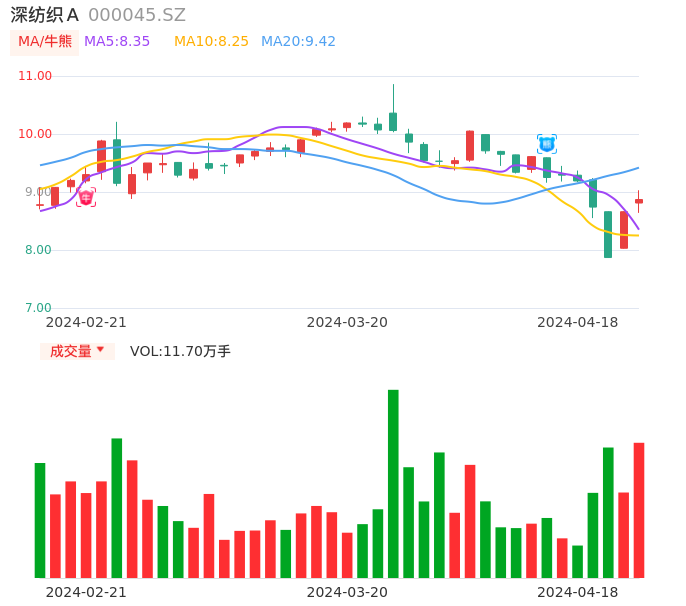Click the first green volume bar
The image size is (686, 606).
tap(40, 520)
